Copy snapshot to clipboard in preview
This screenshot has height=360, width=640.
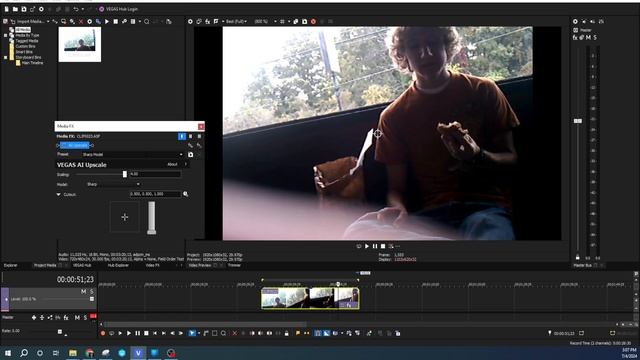tap(296, 21)
